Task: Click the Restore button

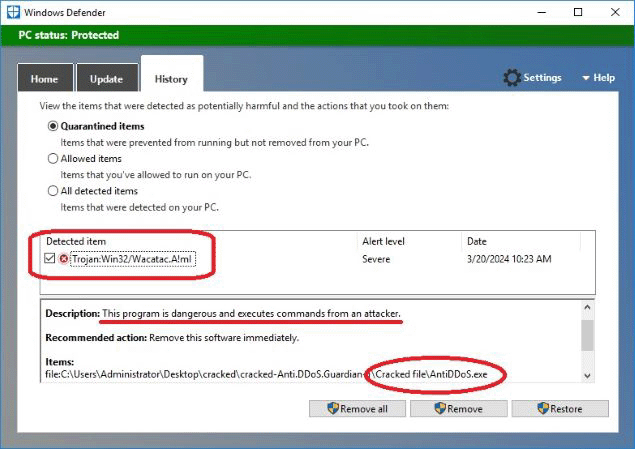Action: click(560, 409)
